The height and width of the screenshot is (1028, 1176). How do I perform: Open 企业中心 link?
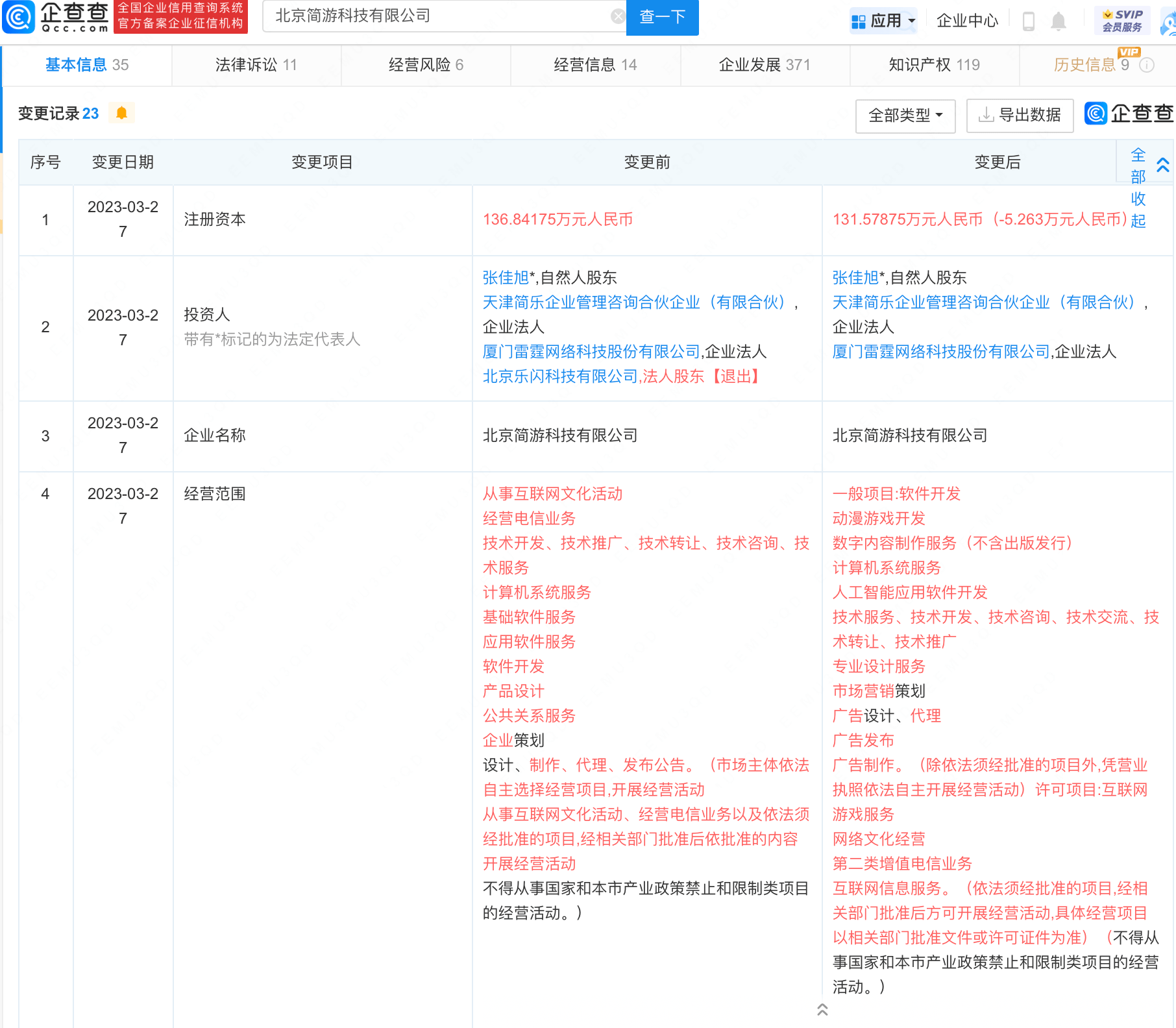(967, 21)
